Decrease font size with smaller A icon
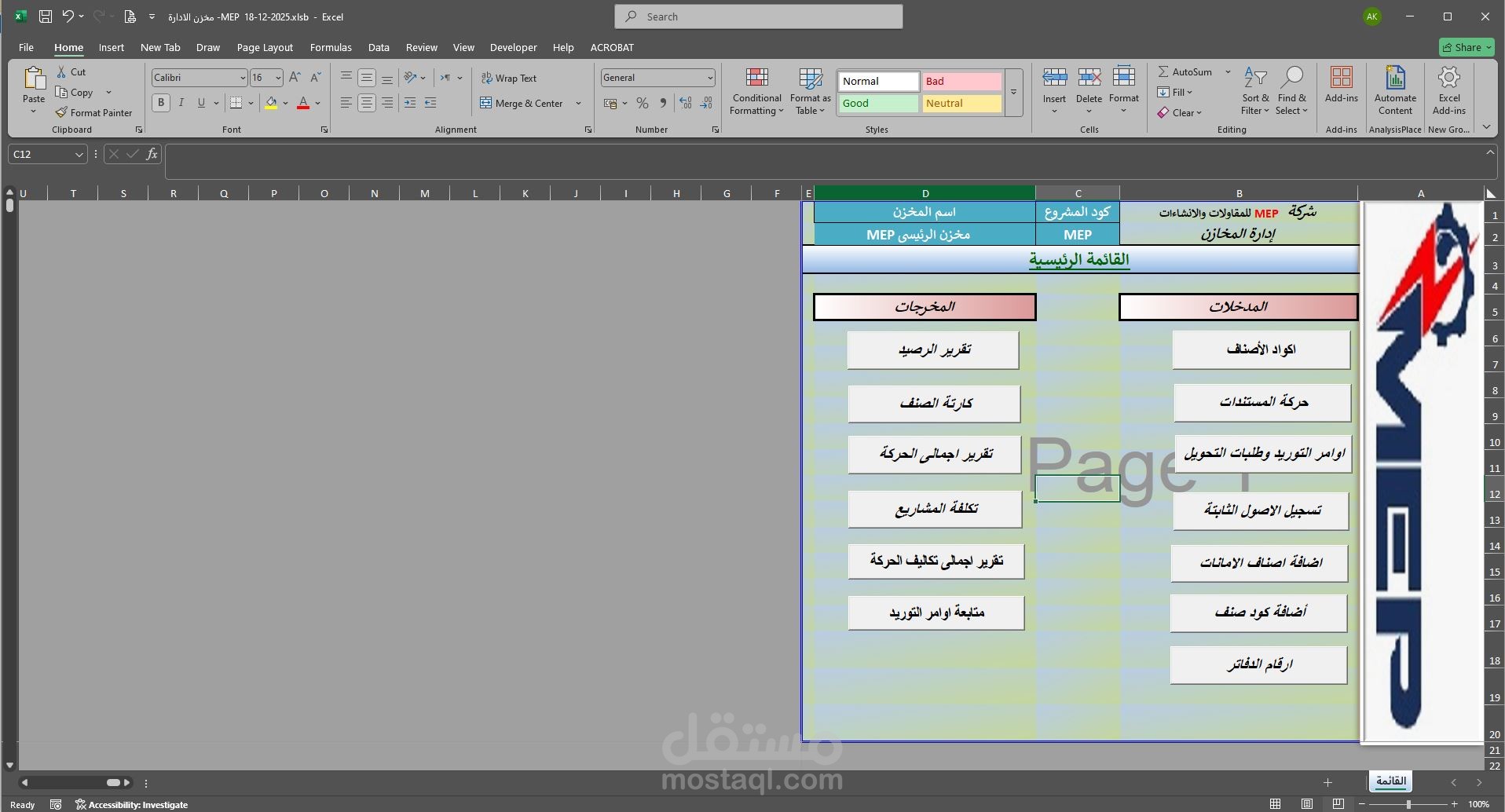 point(316,78)
